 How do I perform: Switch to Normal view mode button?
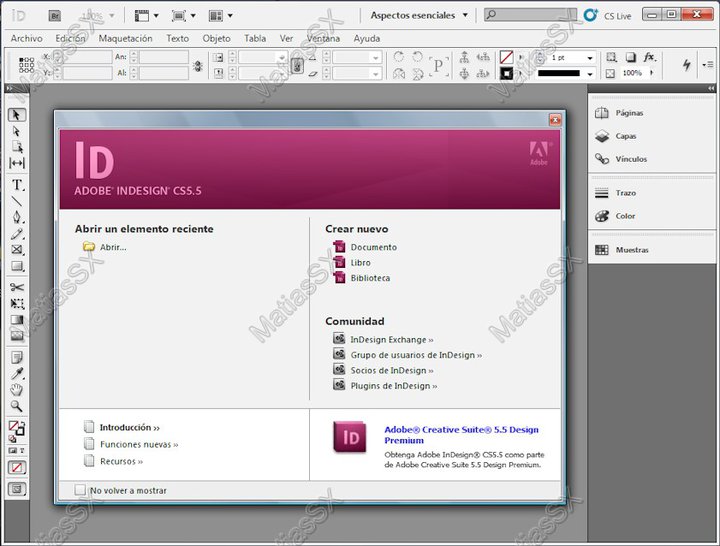[17, 489]
